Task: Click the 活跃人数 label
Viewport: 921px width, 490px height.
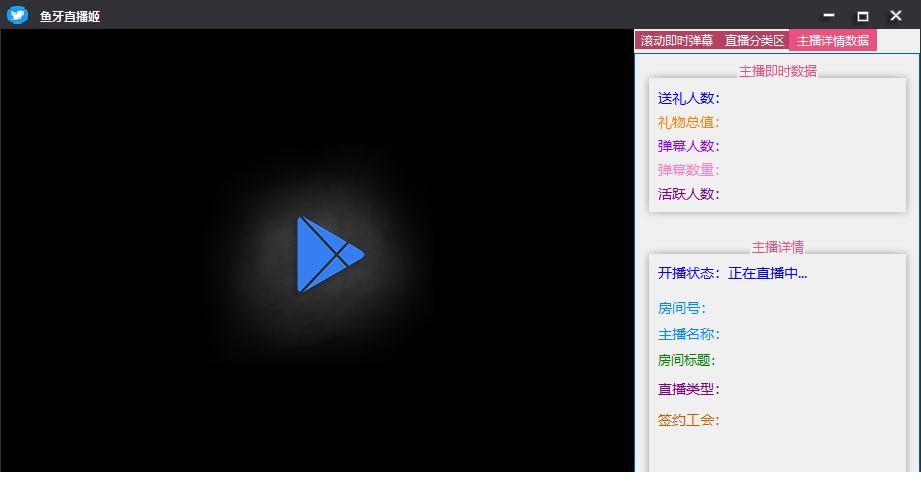Action: (x=688, y=194)
